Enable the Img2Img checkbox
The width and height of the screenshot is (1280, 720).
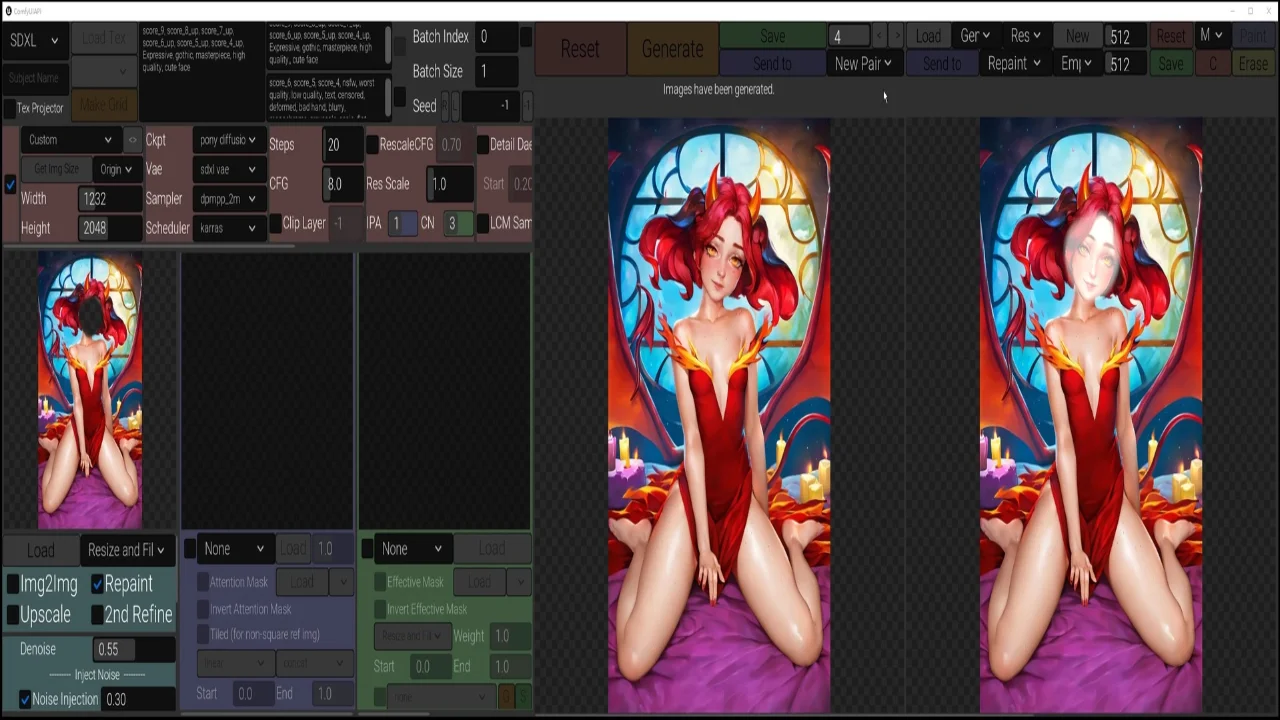[x=14, y=584]
